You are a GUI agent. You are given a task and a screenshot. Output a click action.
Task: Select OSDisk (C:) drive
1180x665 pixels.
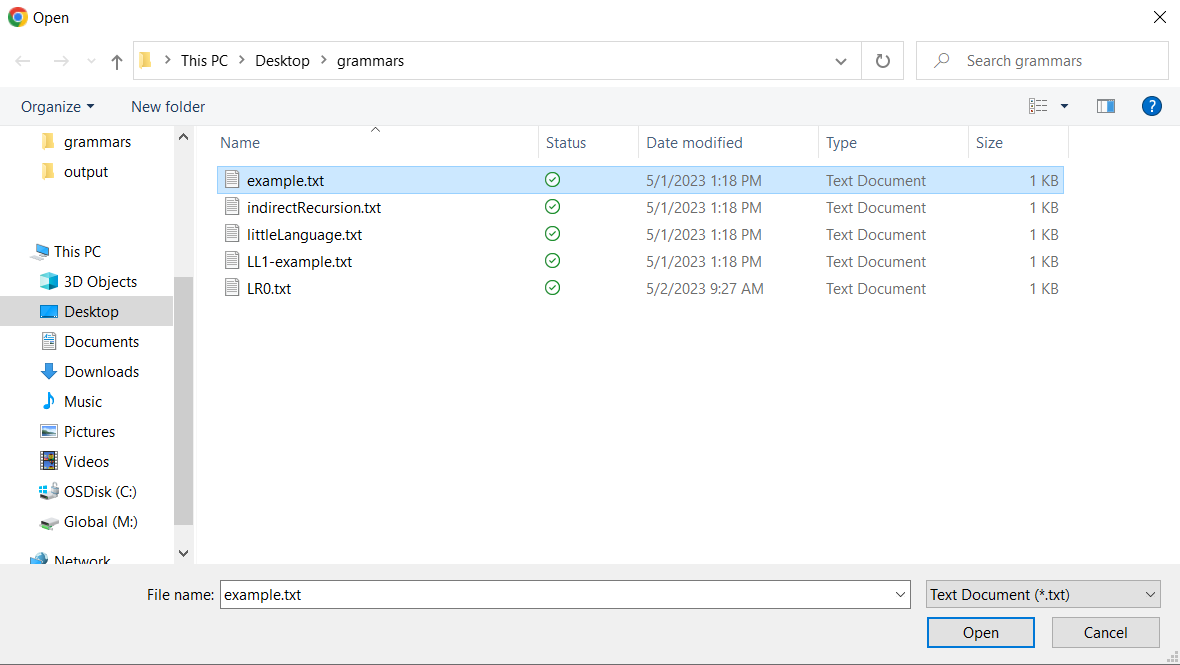tap(99, 492)
